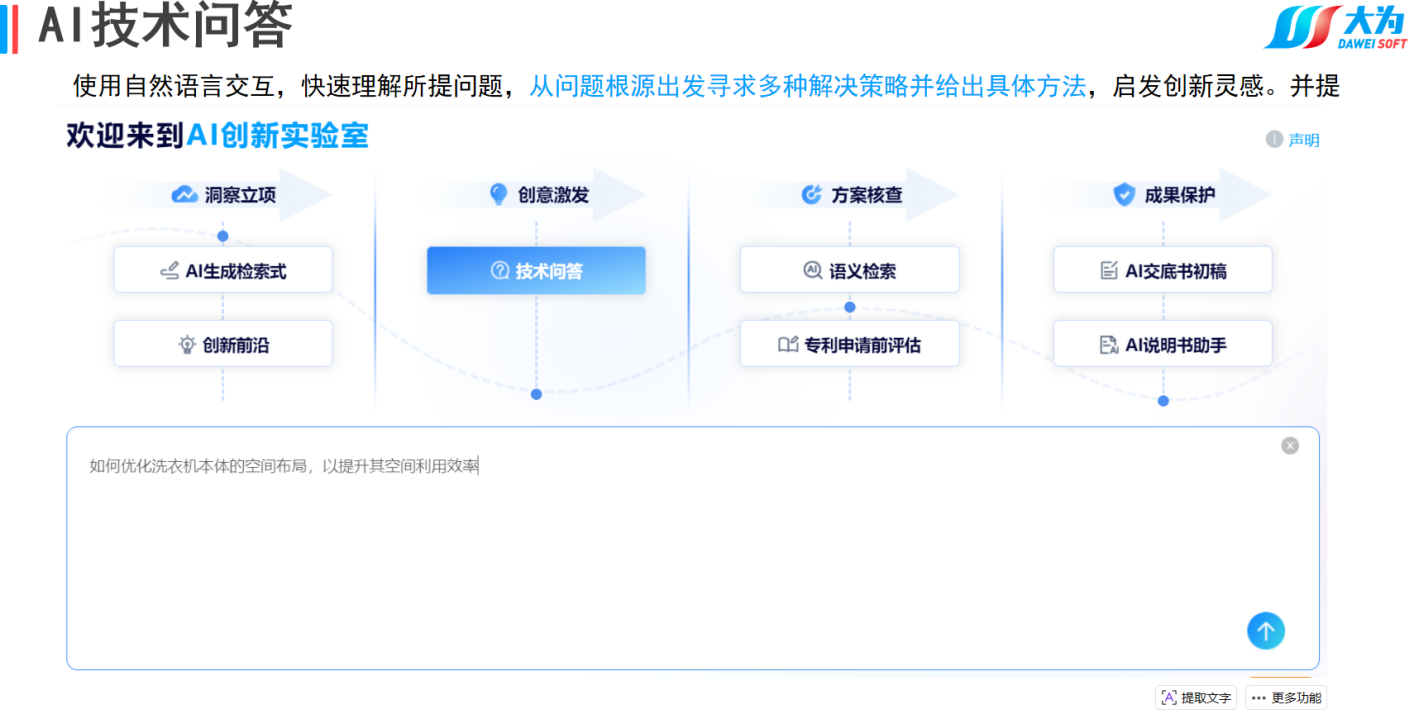1414x719 pixels.
Task: Click the 声明 info icon
Action: click(x=1274, y=140)
